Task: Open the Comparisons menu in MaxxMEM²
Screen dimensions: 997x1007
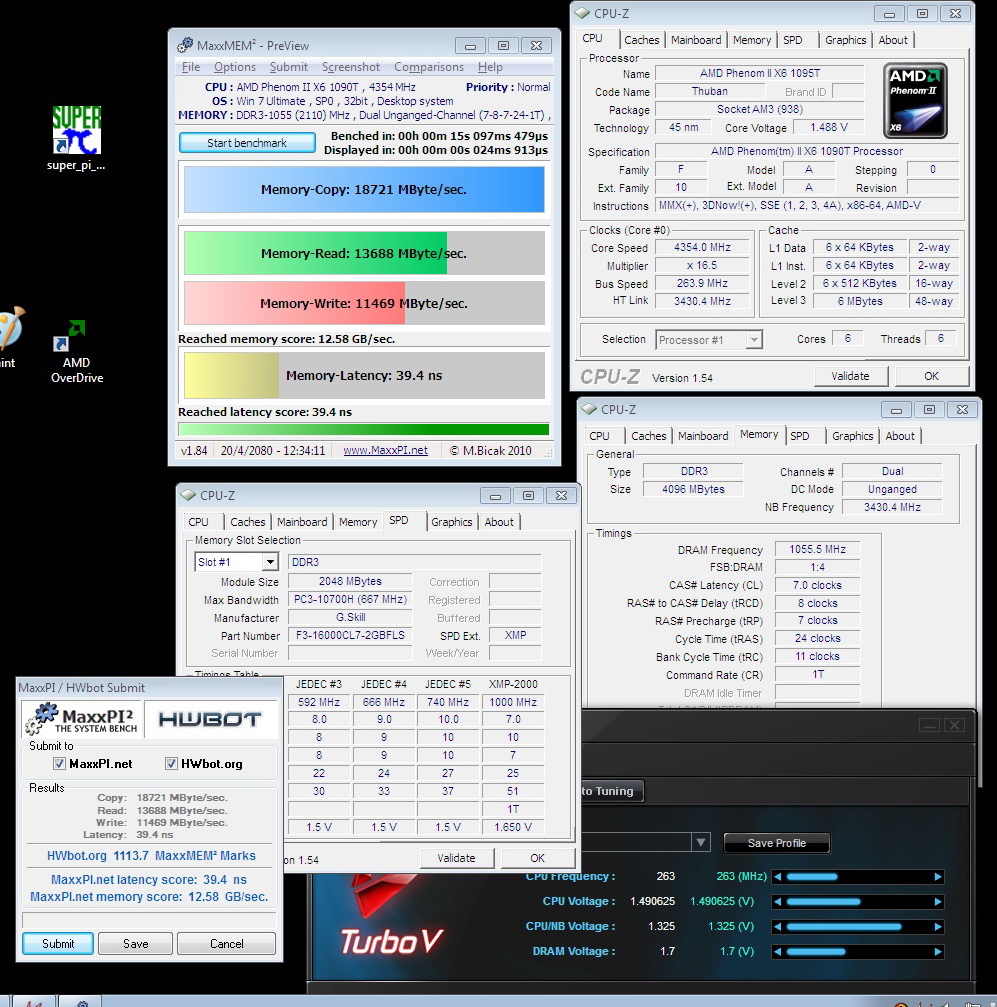Action: pos(428,67)
